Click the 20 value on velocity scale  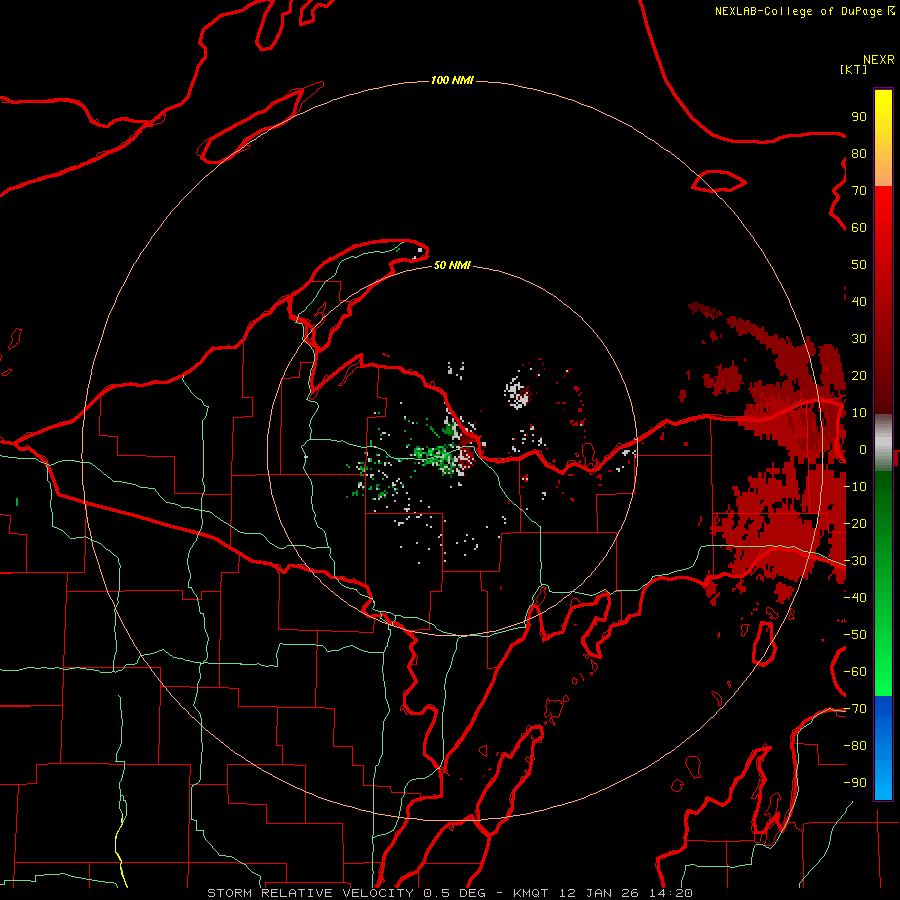point(859,375)
